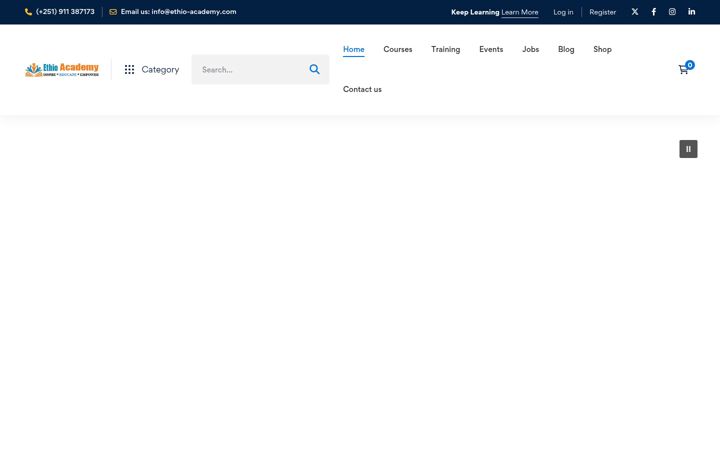This screenshot has width=720, height=450.
Task: Open the X (Twitter) social icon
Action: coord(635,12)
